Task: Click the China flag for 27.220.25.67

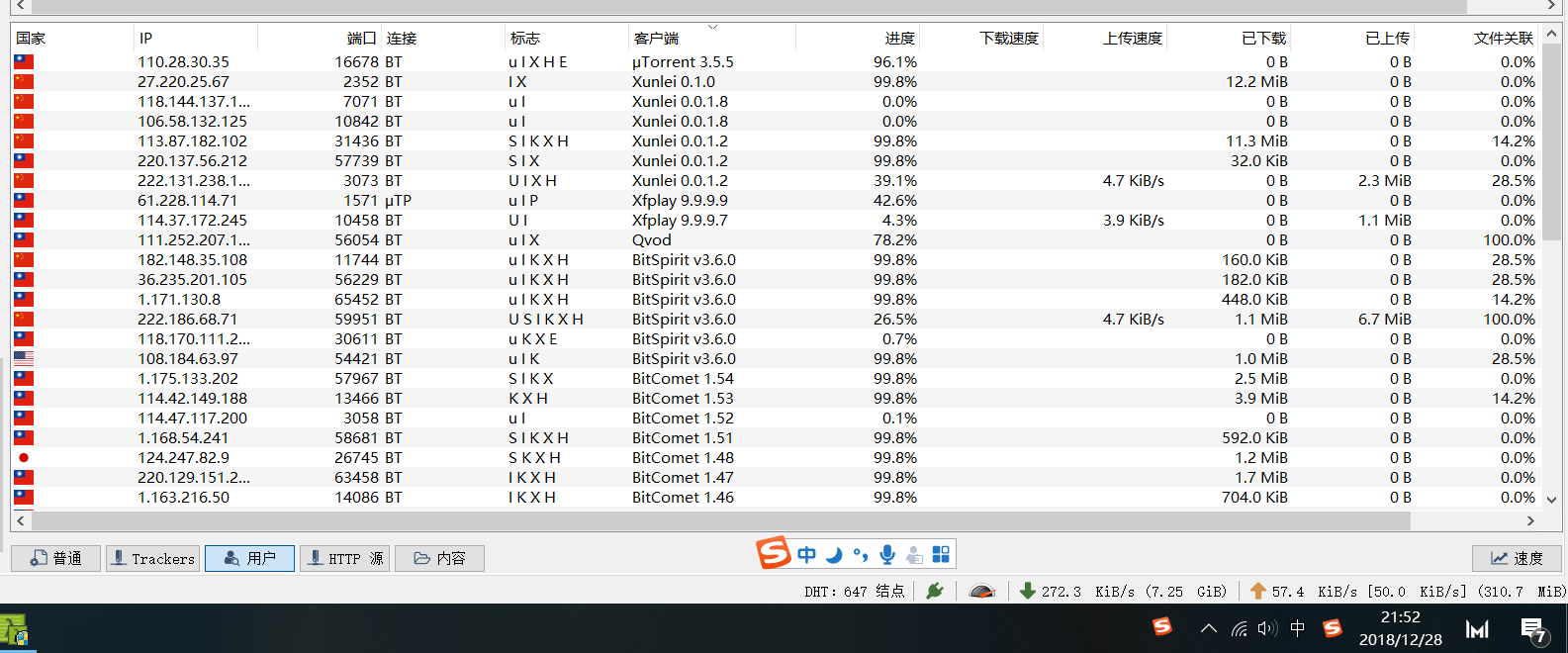Action: coord(24,81)
